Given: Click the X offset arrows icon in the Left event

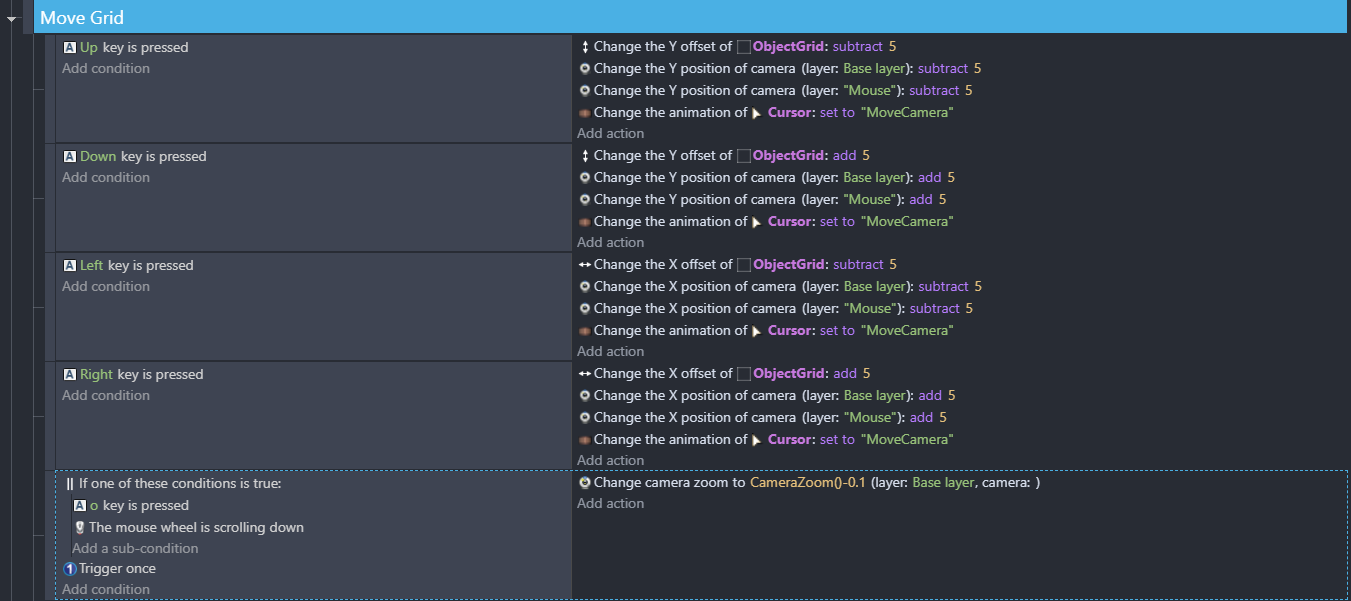Looking at the screenshot, I should [x=585, y=265].
